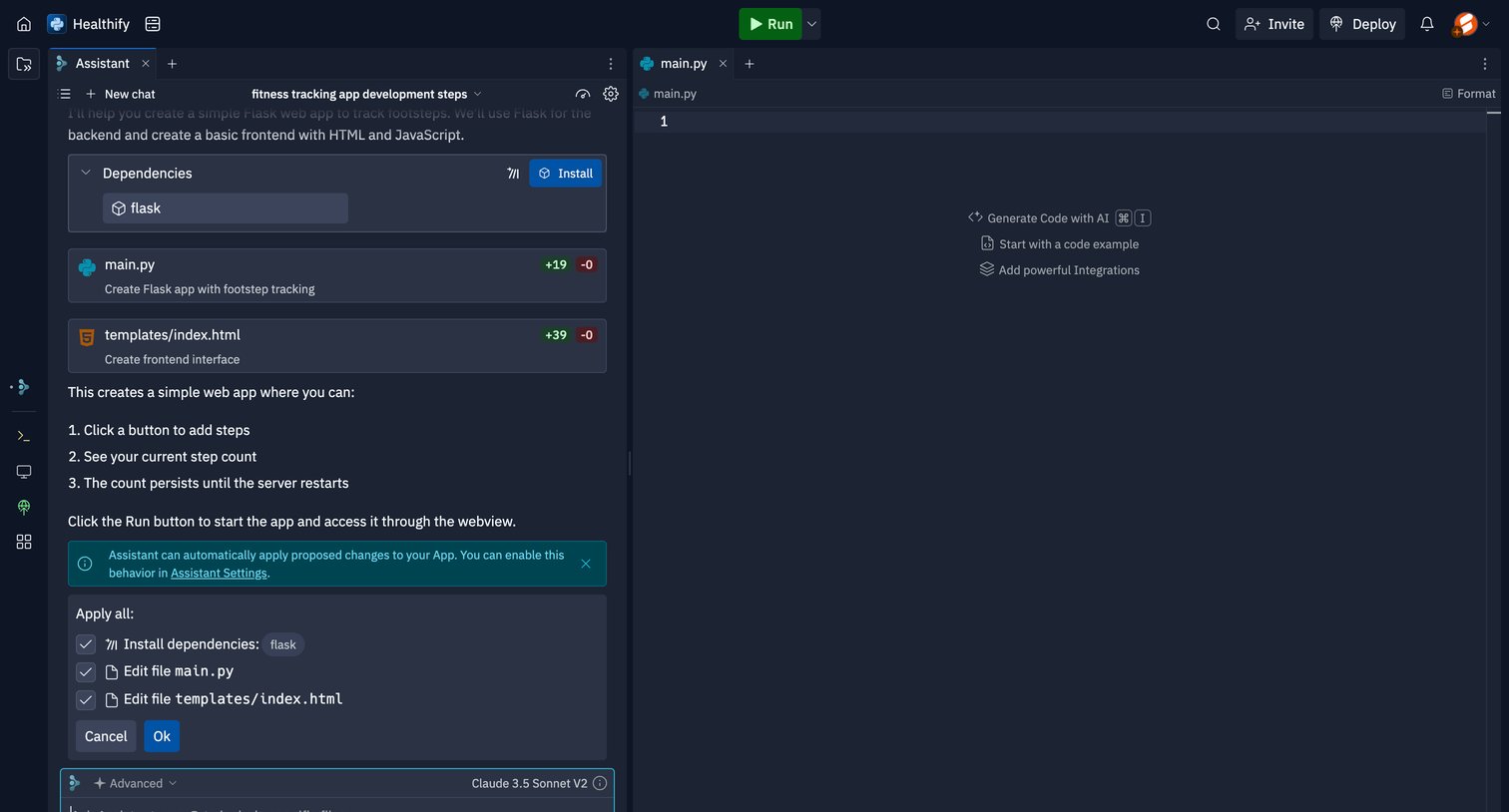Uncheck Edit file templates/index.html checkbox
Viewport: 1509px width, 812px height.
86,699
